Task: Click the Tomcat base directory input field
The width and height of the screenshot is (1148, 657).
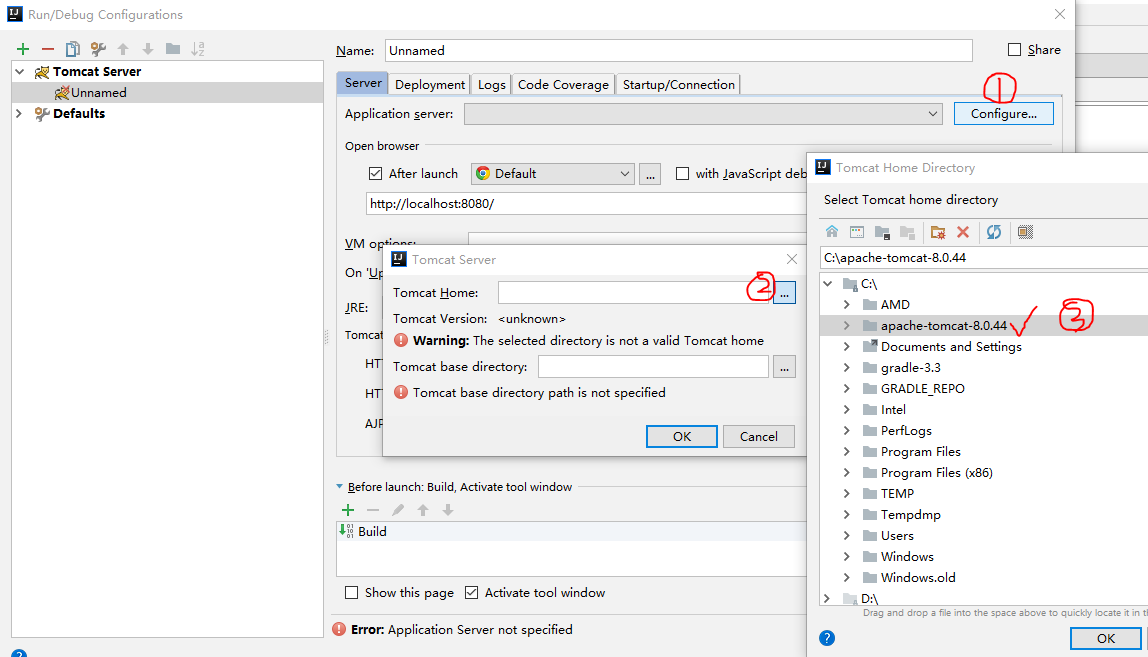Action: point(653,367)
